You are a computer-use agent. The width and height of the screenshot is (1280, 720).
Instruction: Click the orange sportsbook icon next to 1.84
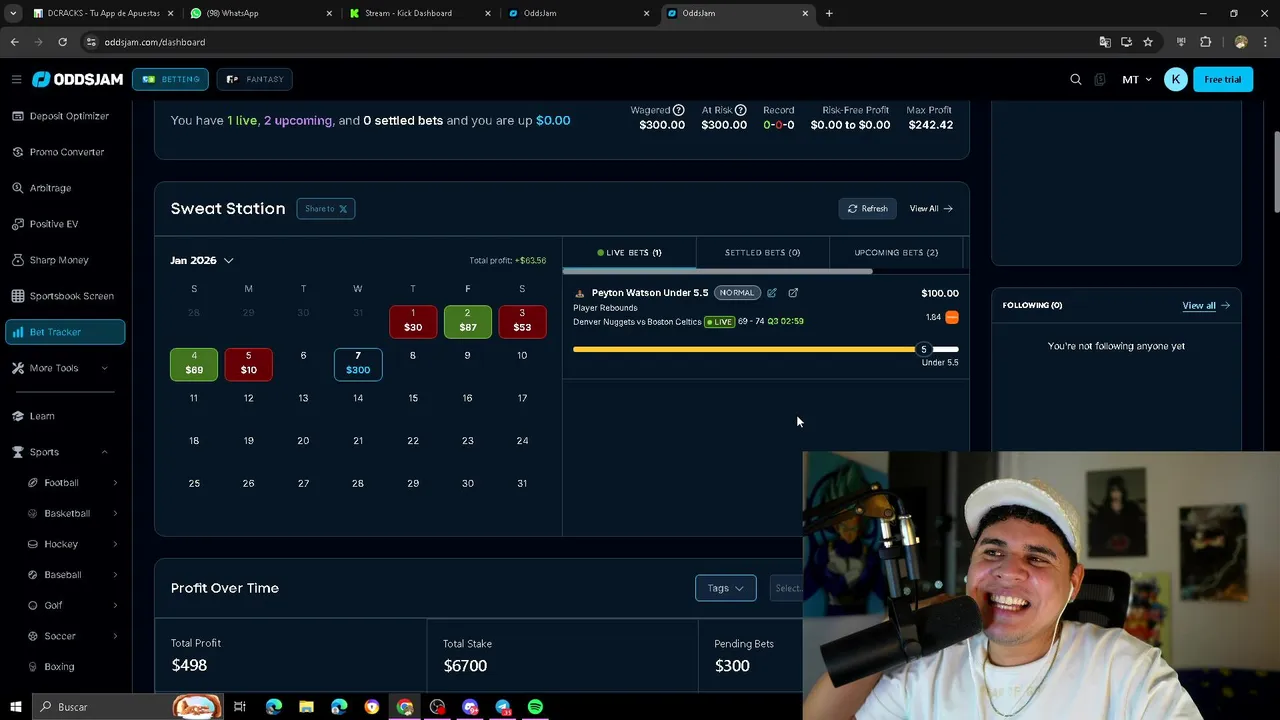952,317
